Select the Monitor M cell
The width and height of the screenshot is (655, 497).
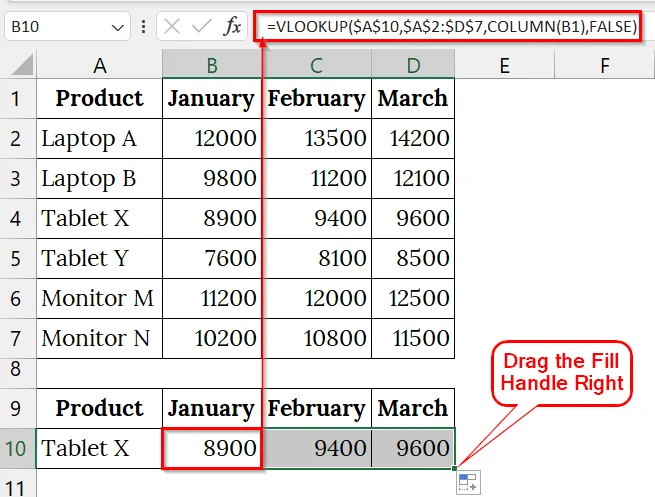tap(99, 299)
